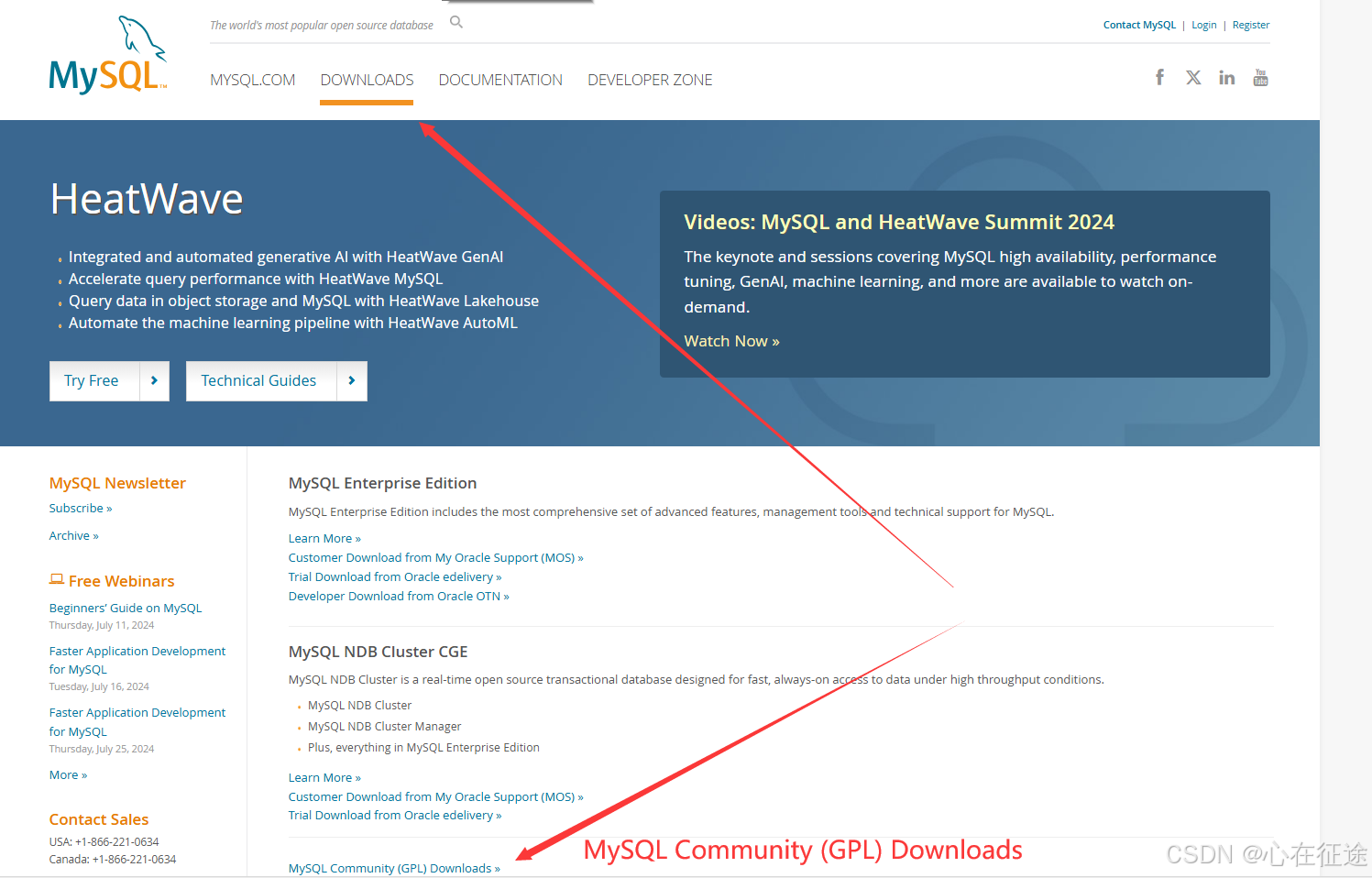1372x878 pixels.
Task: Click the laptop icon beside Free Webinars
Action: pyautogui.click(x=57, y=579)
